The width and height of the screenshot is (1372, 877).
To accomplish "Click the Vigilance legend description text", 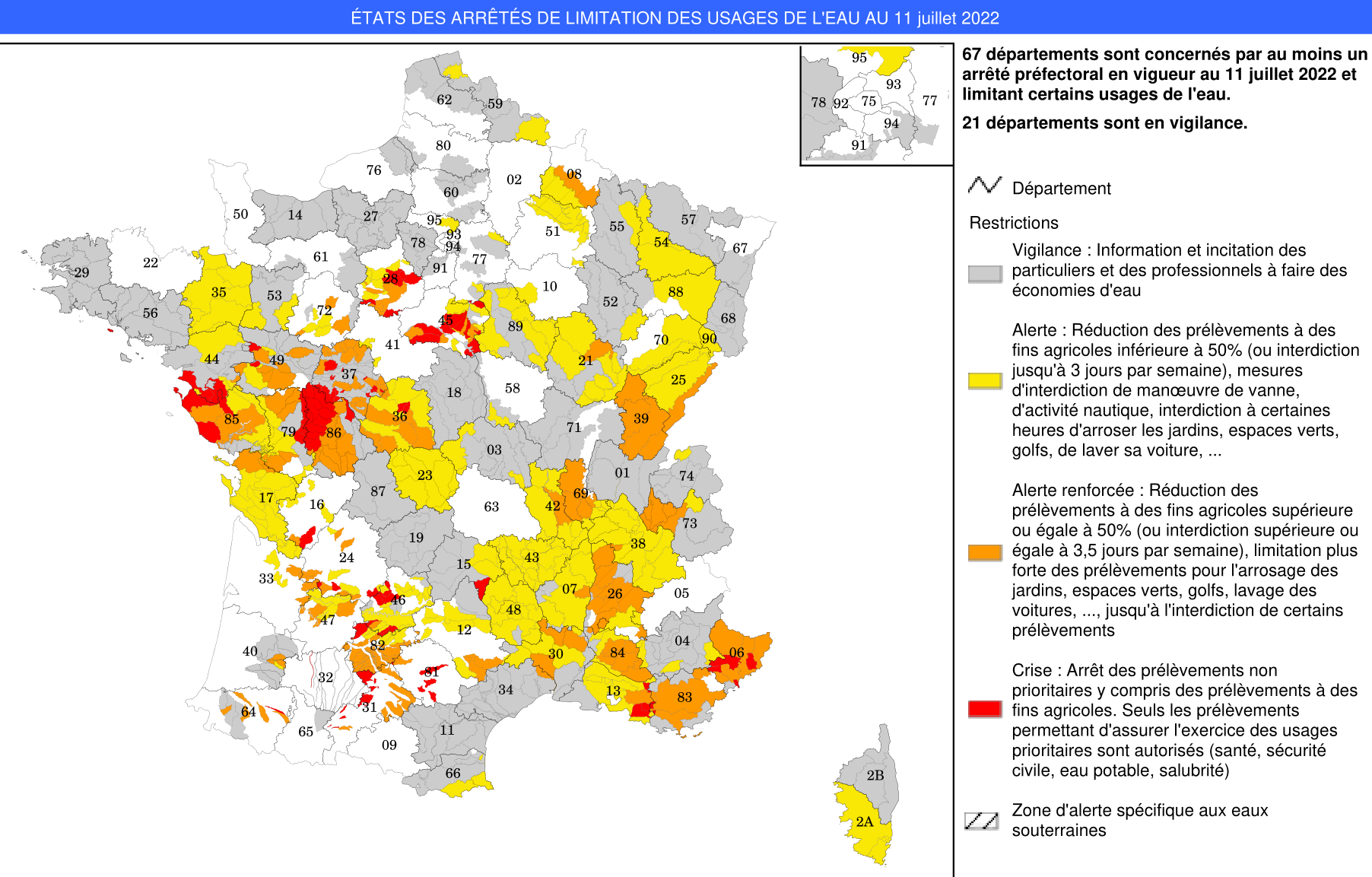I will (x=1179, y=270).
